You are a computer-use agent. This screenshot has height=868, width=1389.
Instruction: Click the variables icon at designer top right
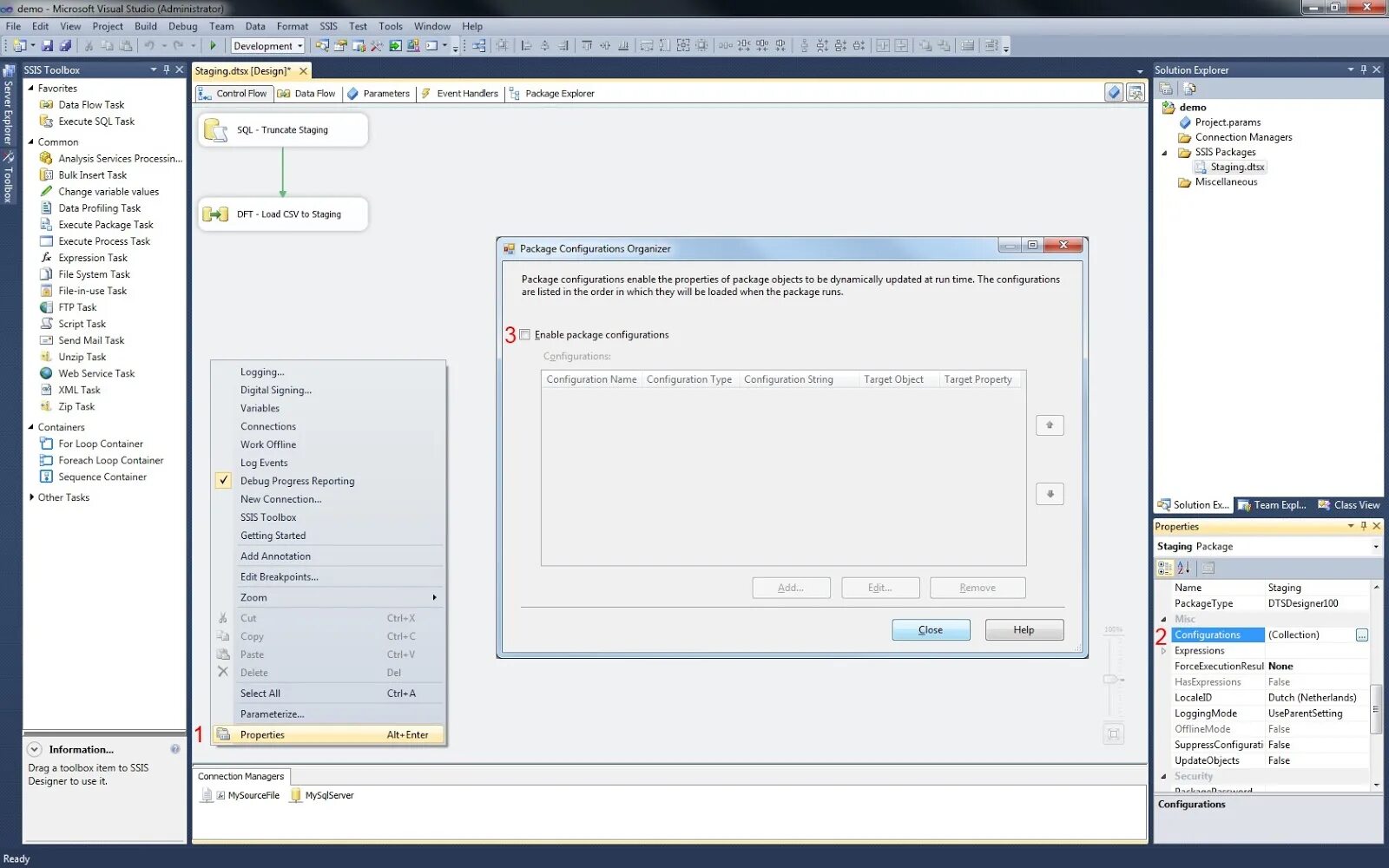(x=1114, y=92)
